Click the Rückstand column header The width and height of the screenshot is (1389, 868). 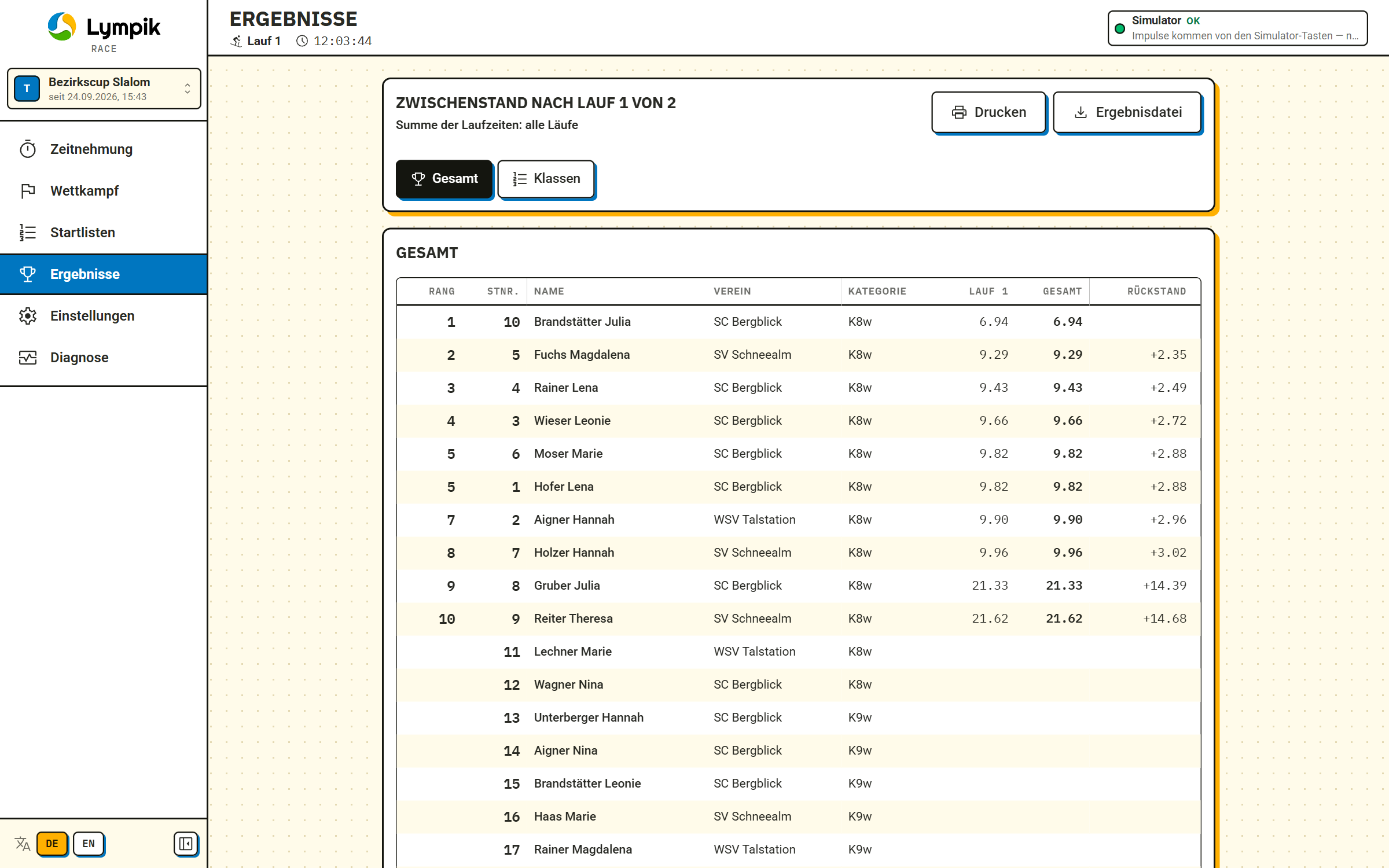[x=1156, y=291]
